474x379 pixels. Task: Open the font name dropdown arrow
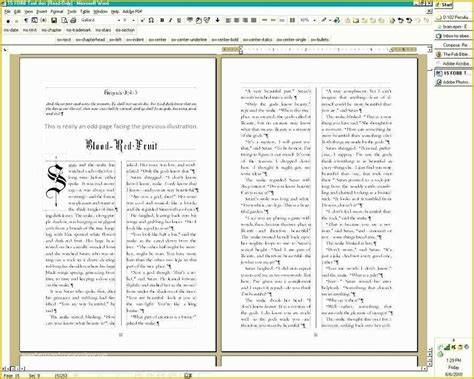(119, 20)
